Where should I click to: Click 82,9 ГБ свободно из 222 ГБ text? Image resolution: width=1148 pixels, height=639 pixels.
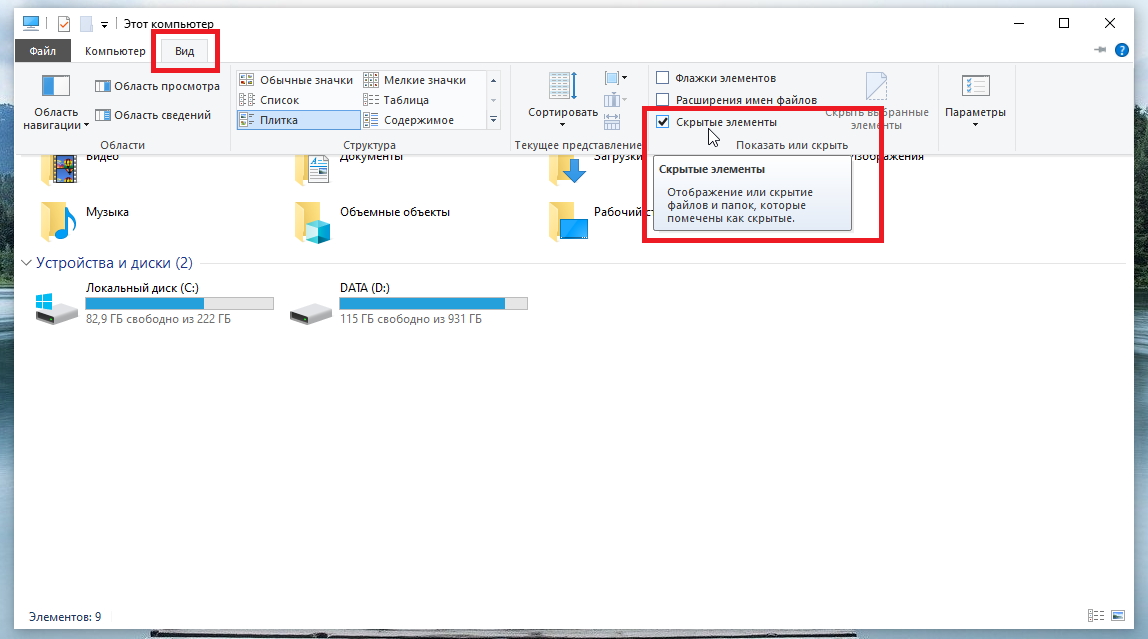(158, 319)
